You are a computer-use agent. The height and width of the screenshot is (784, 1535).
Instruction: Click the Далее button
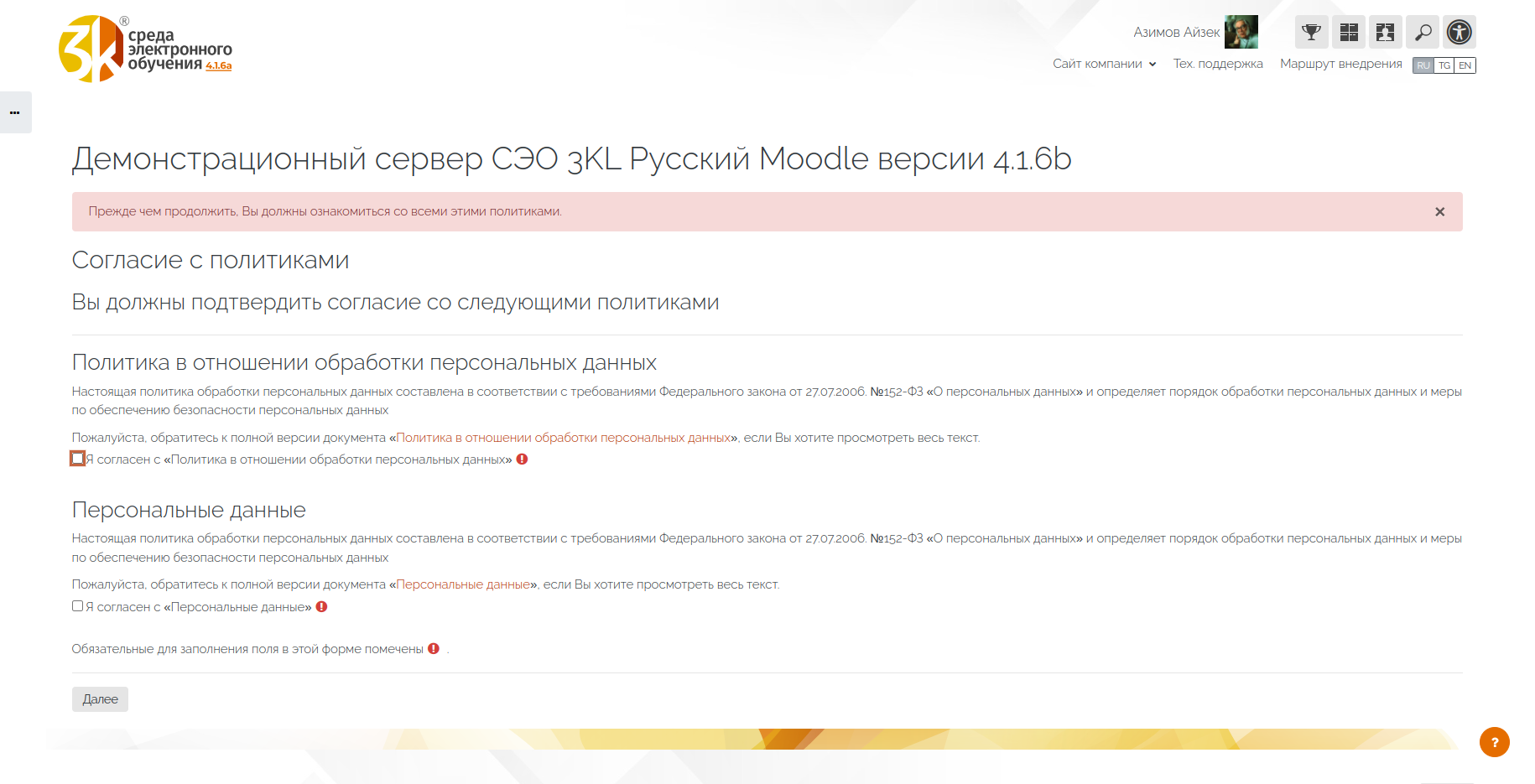100,699
